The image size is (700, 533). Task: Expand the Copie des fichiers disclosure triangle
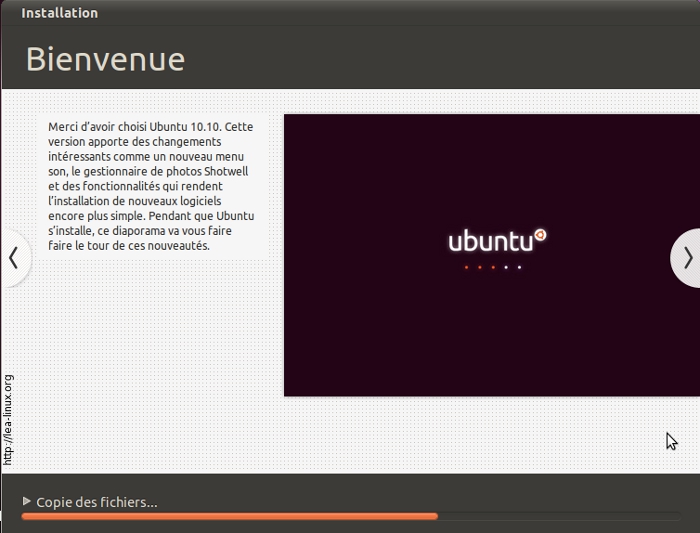[27, 501]
